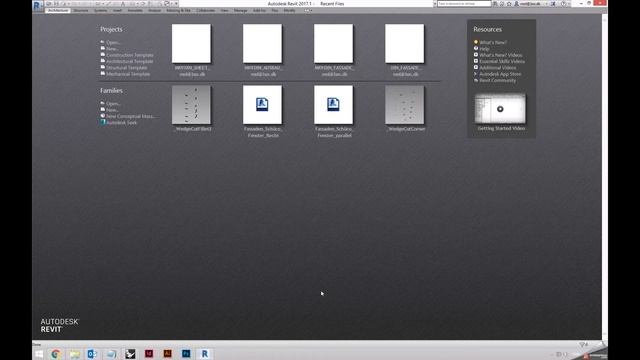Open the Help question mark icon

[564, 4]
